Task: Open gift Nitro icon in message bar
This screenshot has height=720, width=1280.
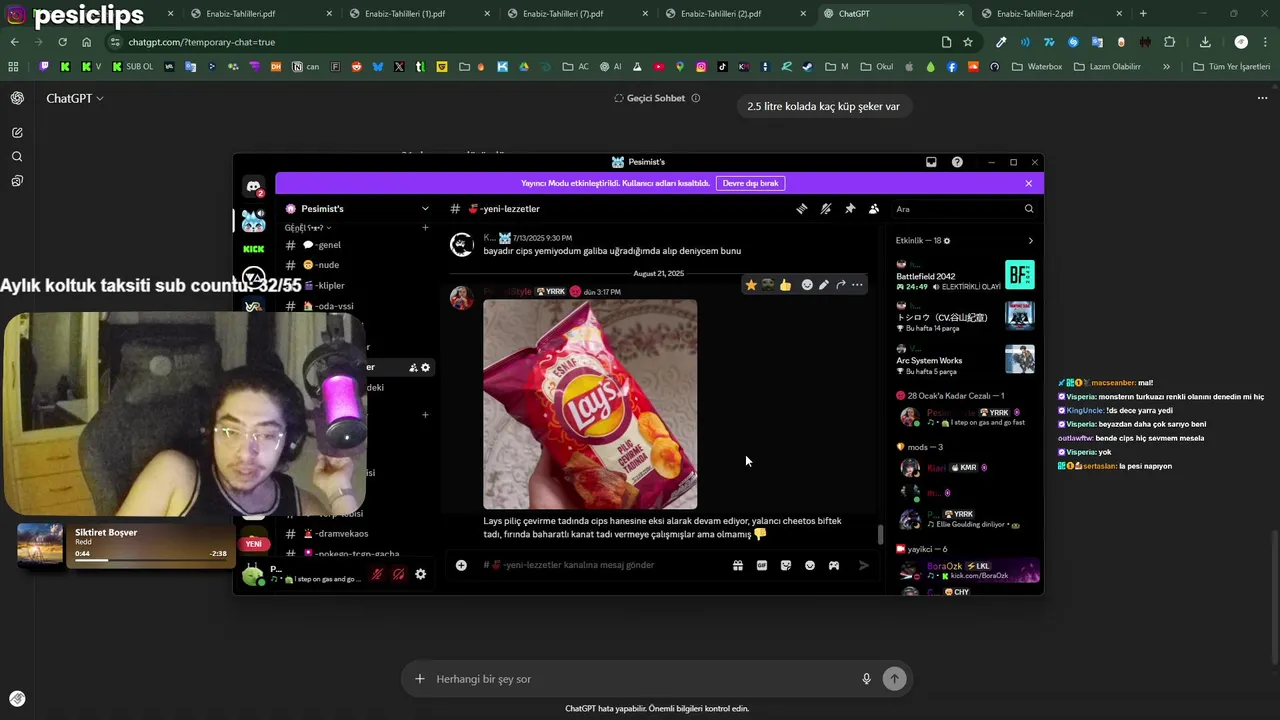Action: point(738,565)
